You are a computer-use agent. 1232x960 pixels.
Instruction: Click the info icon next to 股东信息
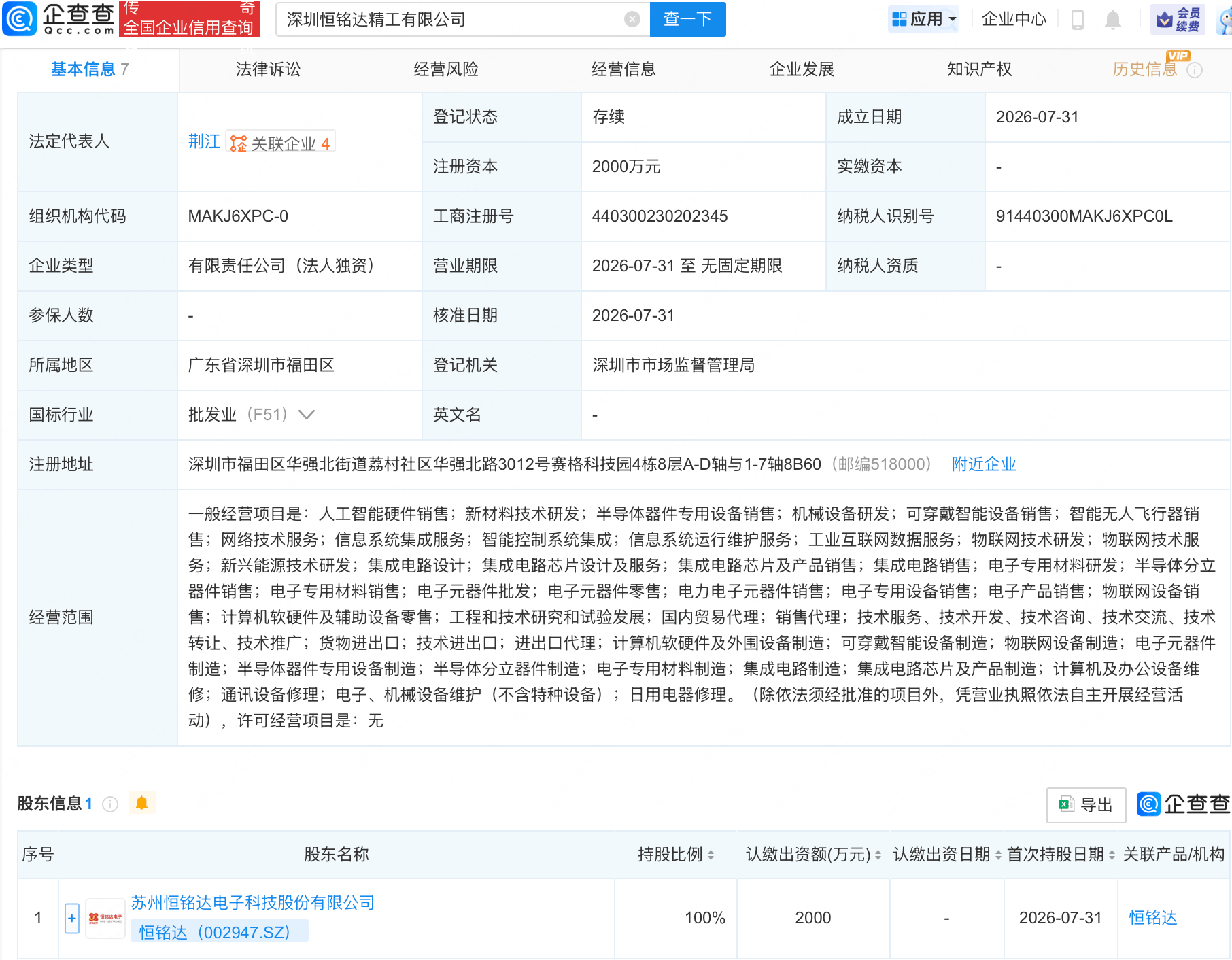click(110, 804)
